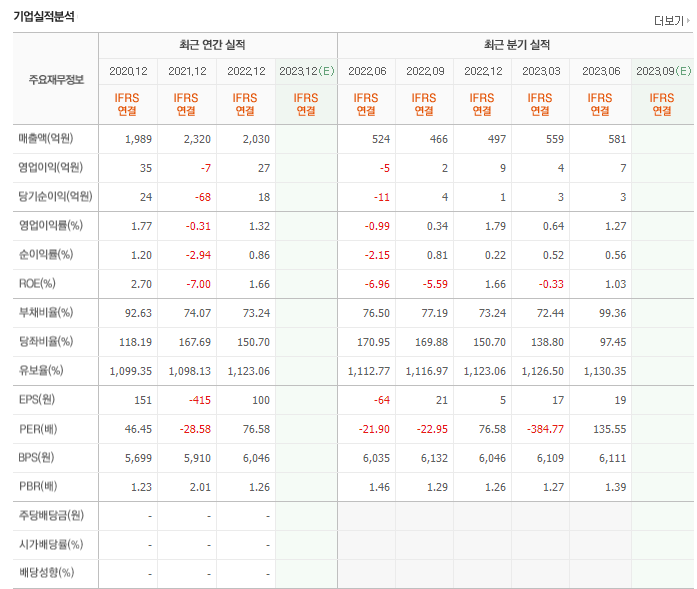Select the 주요재무정보 header cell
The image size is (697, 589).
pos(56,80)
